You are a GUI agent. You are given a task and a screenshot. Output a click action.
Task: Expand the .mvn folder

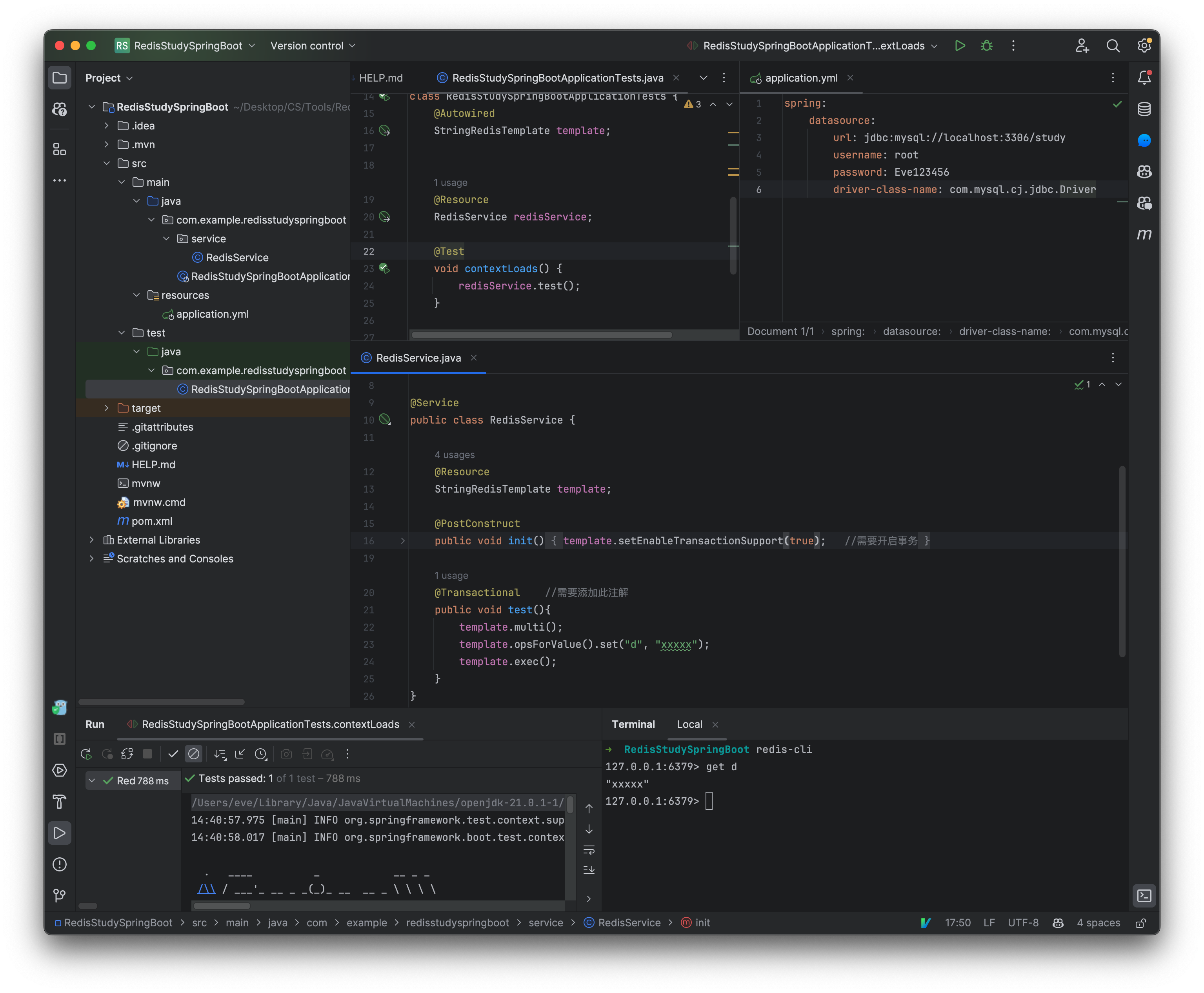106,145
